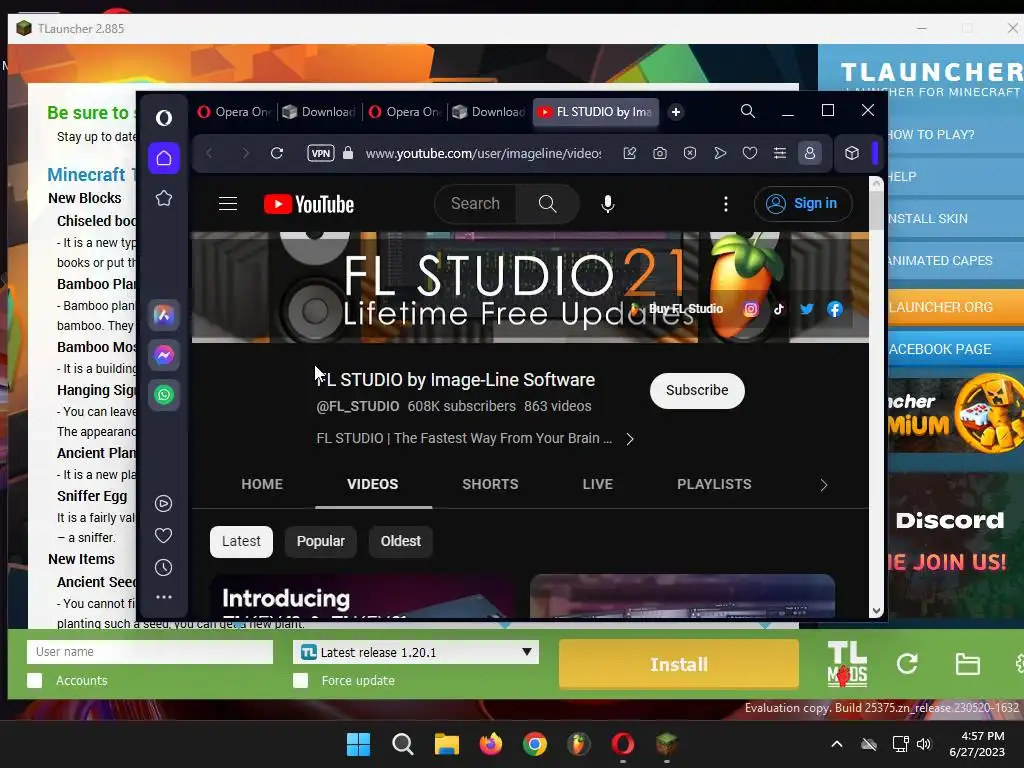Click the Buy FL Studio banner link
The height and width of the screenshot is (768, 1024).
click(x=677, y=309)
